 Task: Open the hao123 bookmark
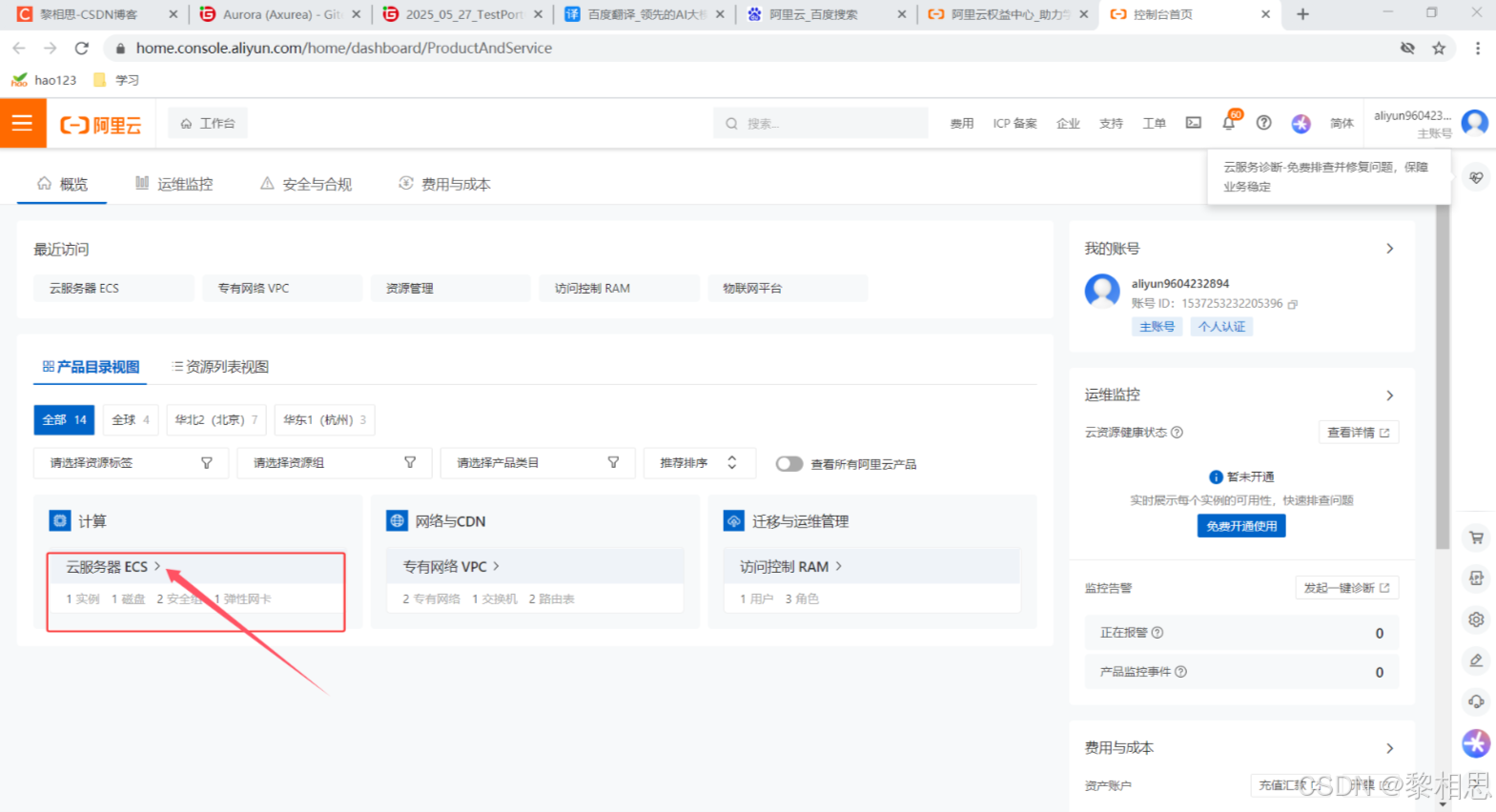(x=44, y=80)
